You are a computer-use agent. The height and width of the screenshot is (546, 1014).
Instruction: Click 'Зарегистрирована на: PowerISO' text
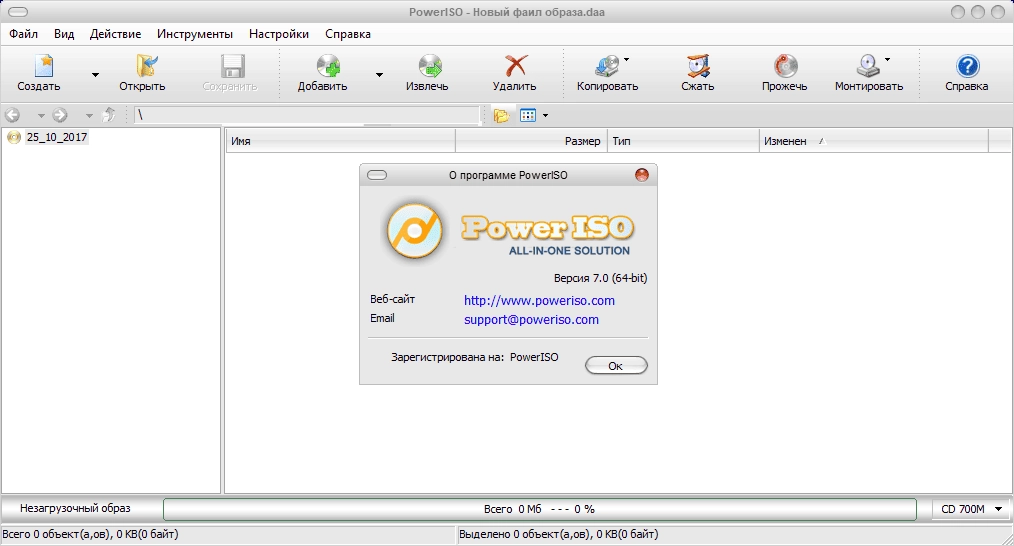(x=475, y=357)
